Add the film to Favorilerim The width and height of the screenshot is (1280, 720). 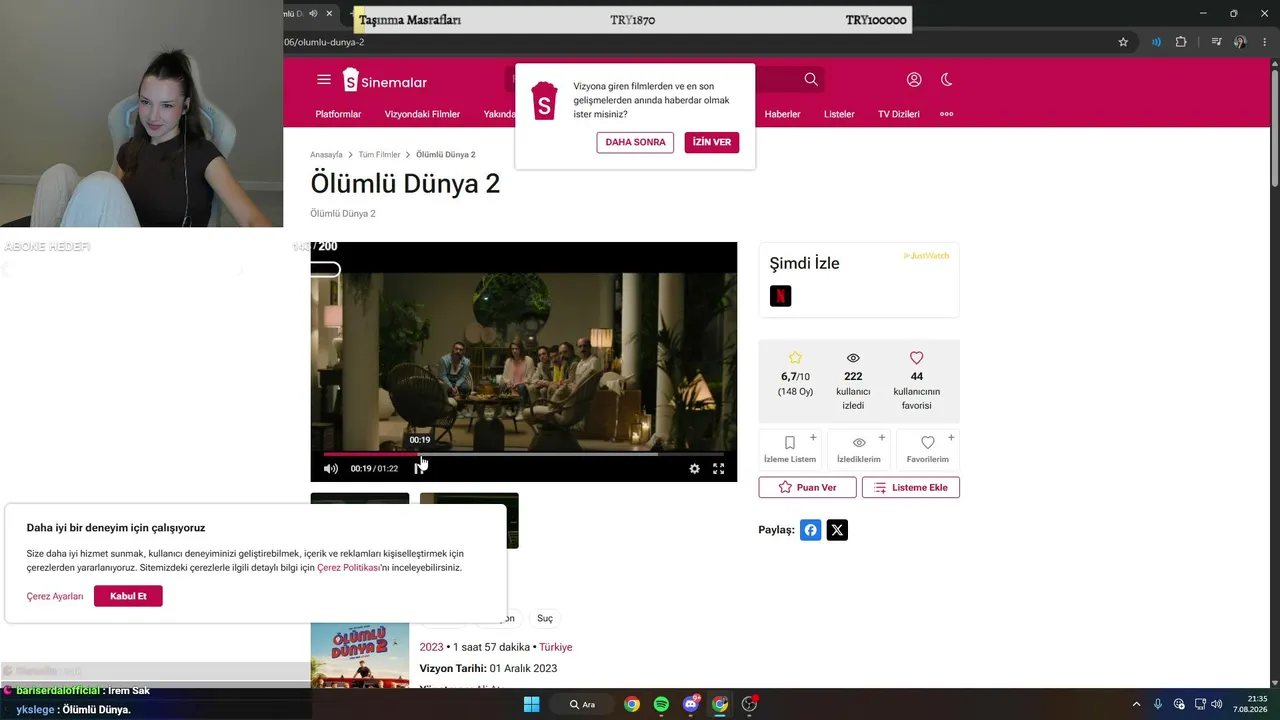[928, 449]
